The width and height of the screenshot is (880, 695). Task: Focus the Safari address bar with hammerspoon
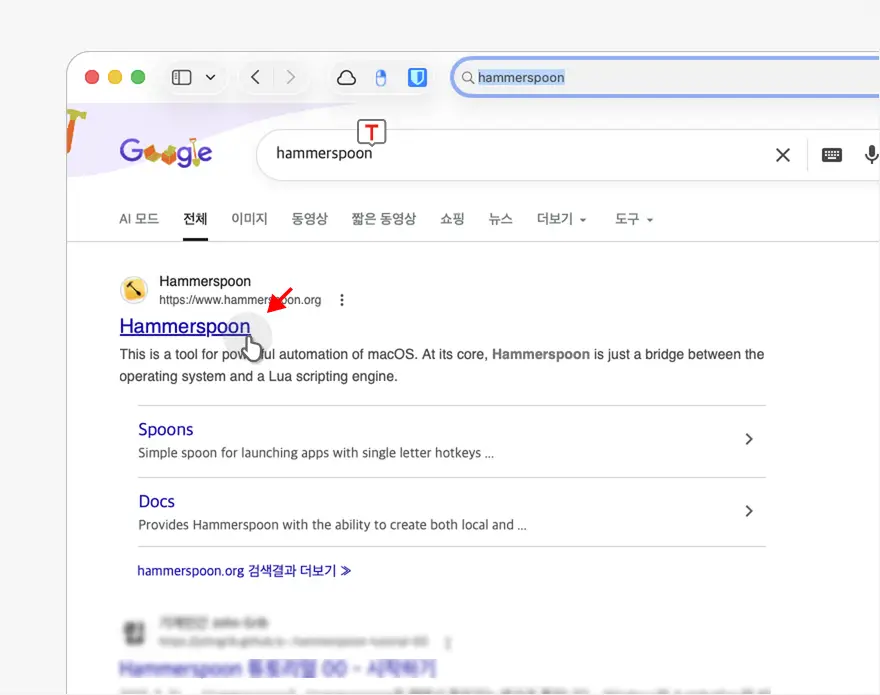point(666,77)
